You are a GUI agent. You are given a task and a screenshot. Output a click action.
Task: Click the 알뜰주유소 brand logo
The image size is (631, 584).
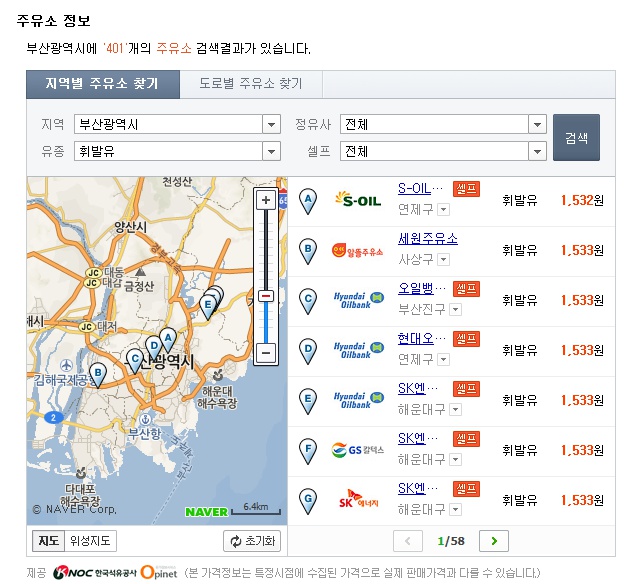click(x=357, y=250)
